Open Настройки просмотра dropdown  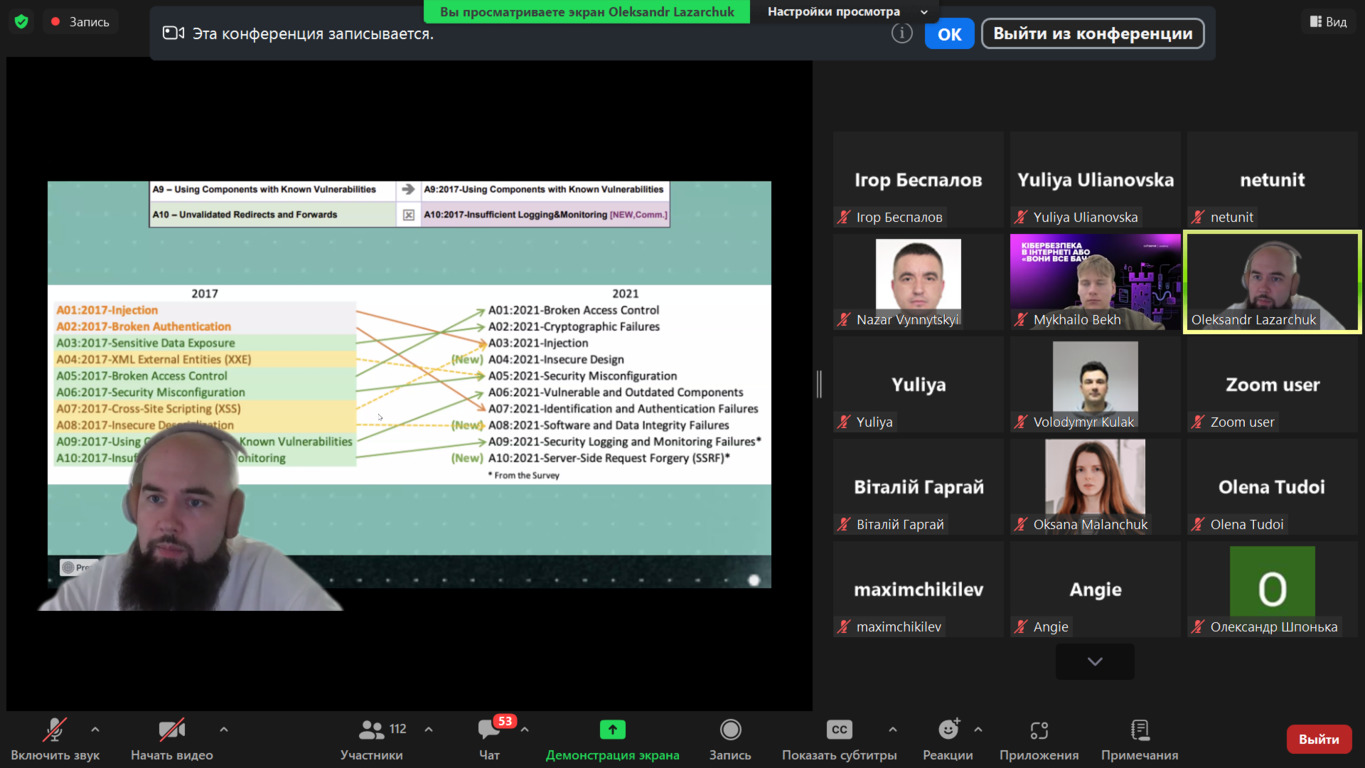(848, 11)
